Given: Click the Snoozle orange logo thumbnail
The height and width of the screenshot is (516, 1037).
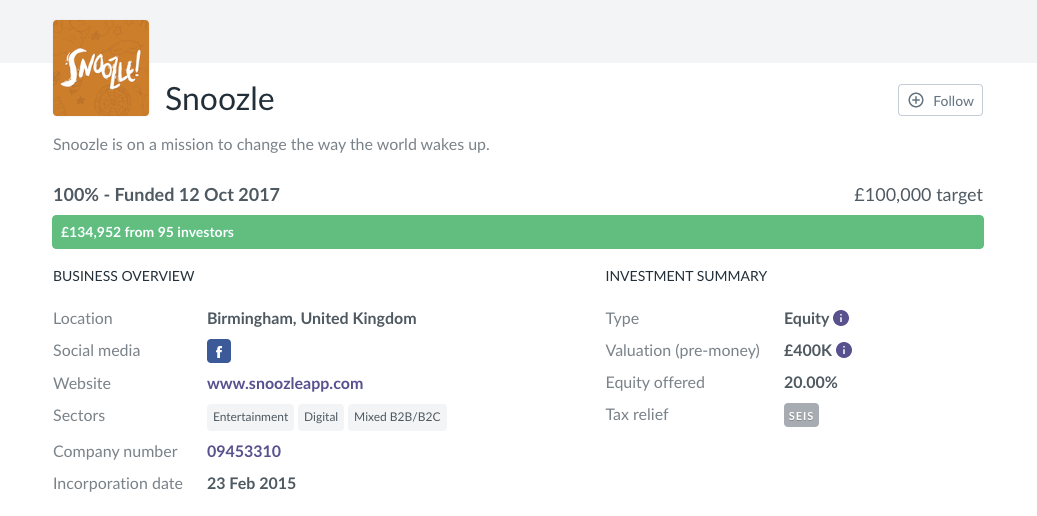Looking at the screenshot, I should [x=100, y=68].
